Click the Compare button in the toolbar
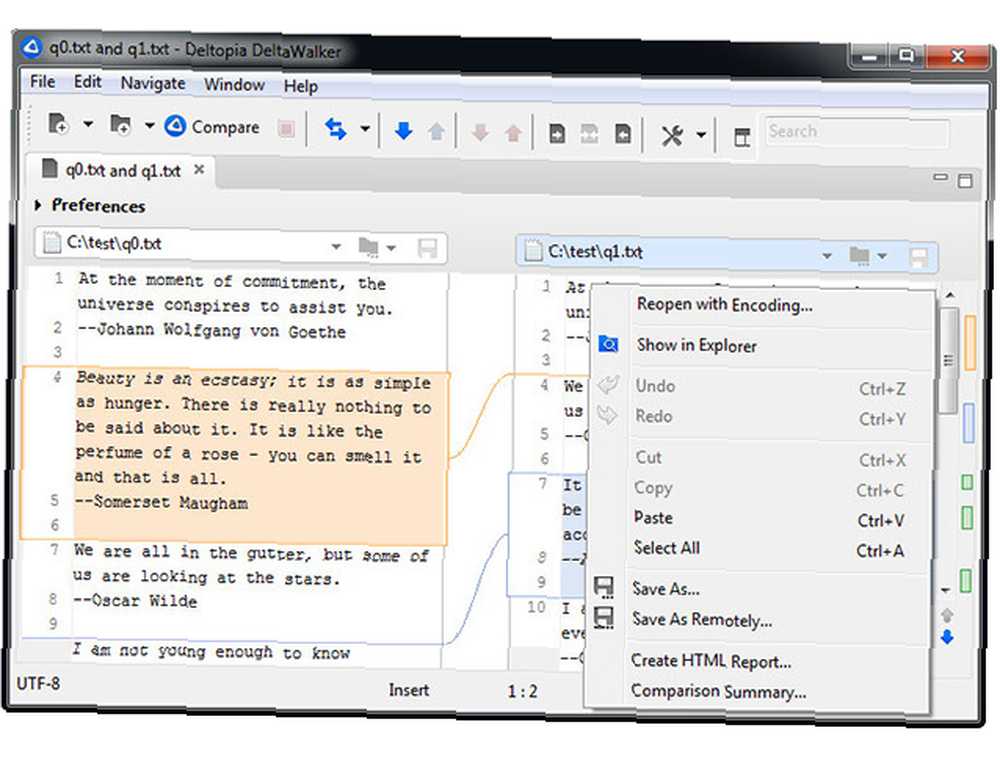 tap(212, 127)
